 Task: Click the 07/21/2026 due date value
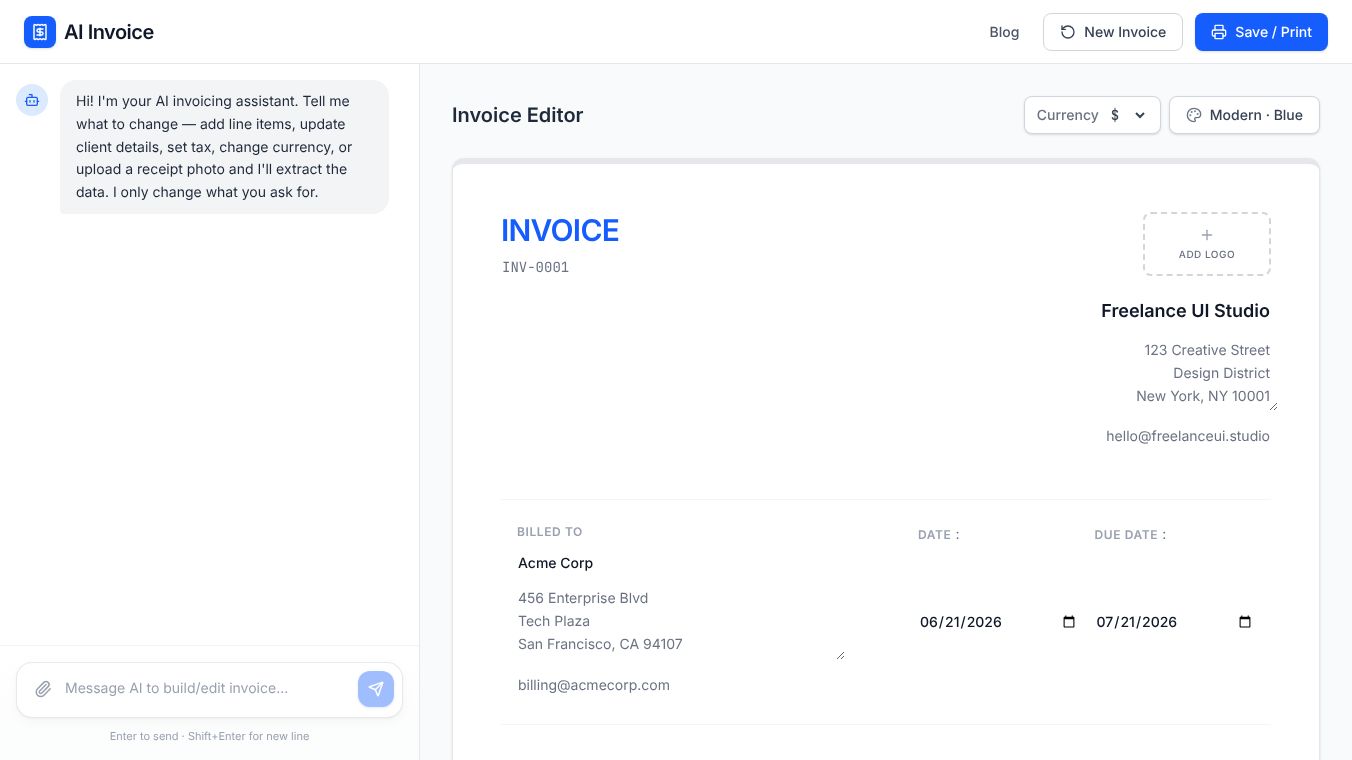(x=1137, y=622)
